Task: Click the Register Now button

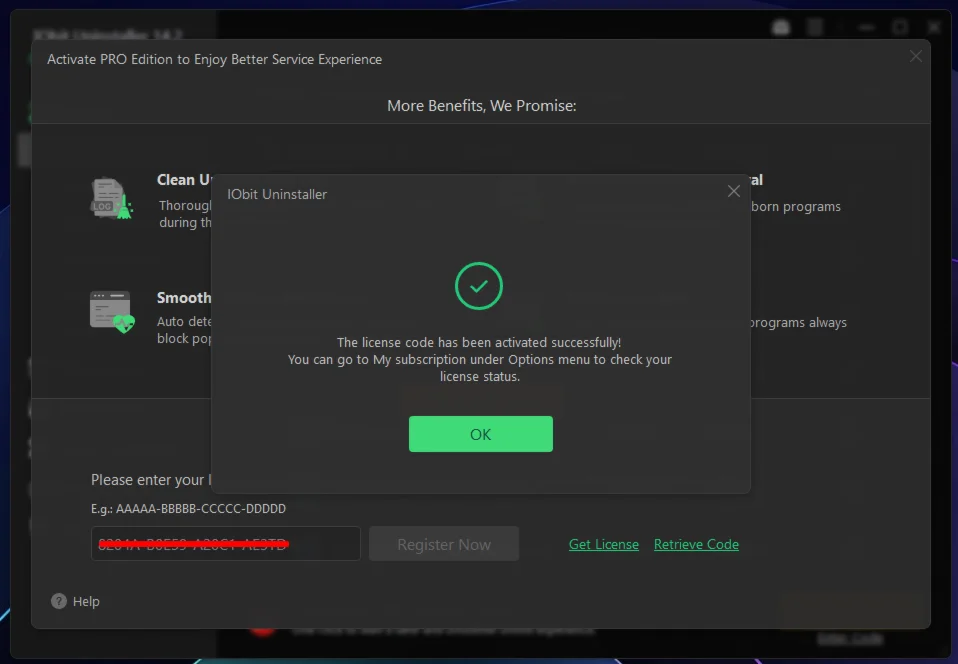Action: coord(444,544)
